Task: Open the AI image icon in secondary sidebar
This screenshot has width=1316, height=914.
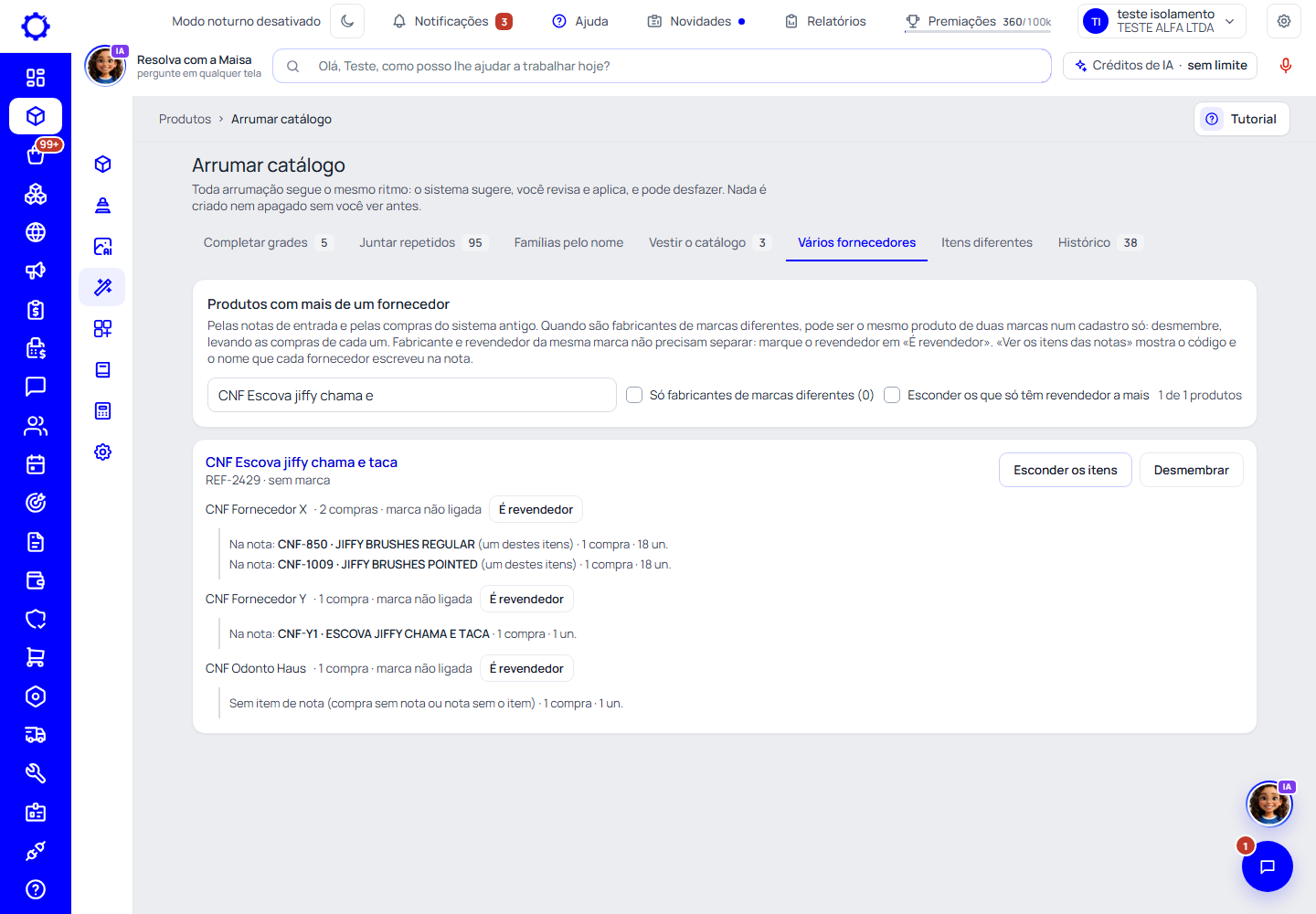Action: pos(102,246)
